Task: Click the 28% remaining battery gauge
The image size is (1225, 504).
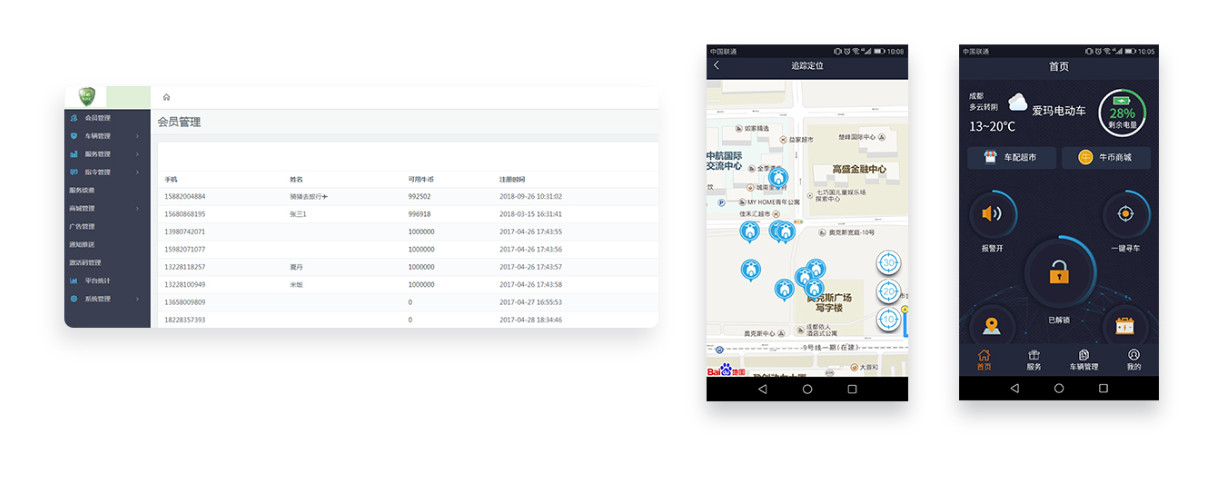Action: click(x=1122, y=113)
